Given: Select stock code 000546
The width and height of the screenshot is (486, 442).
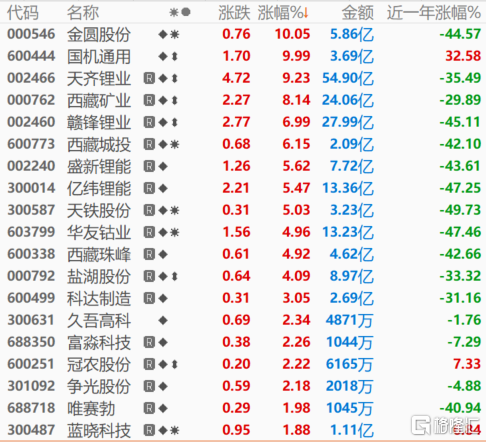Looking at the screenshot, I should point(31,34).
